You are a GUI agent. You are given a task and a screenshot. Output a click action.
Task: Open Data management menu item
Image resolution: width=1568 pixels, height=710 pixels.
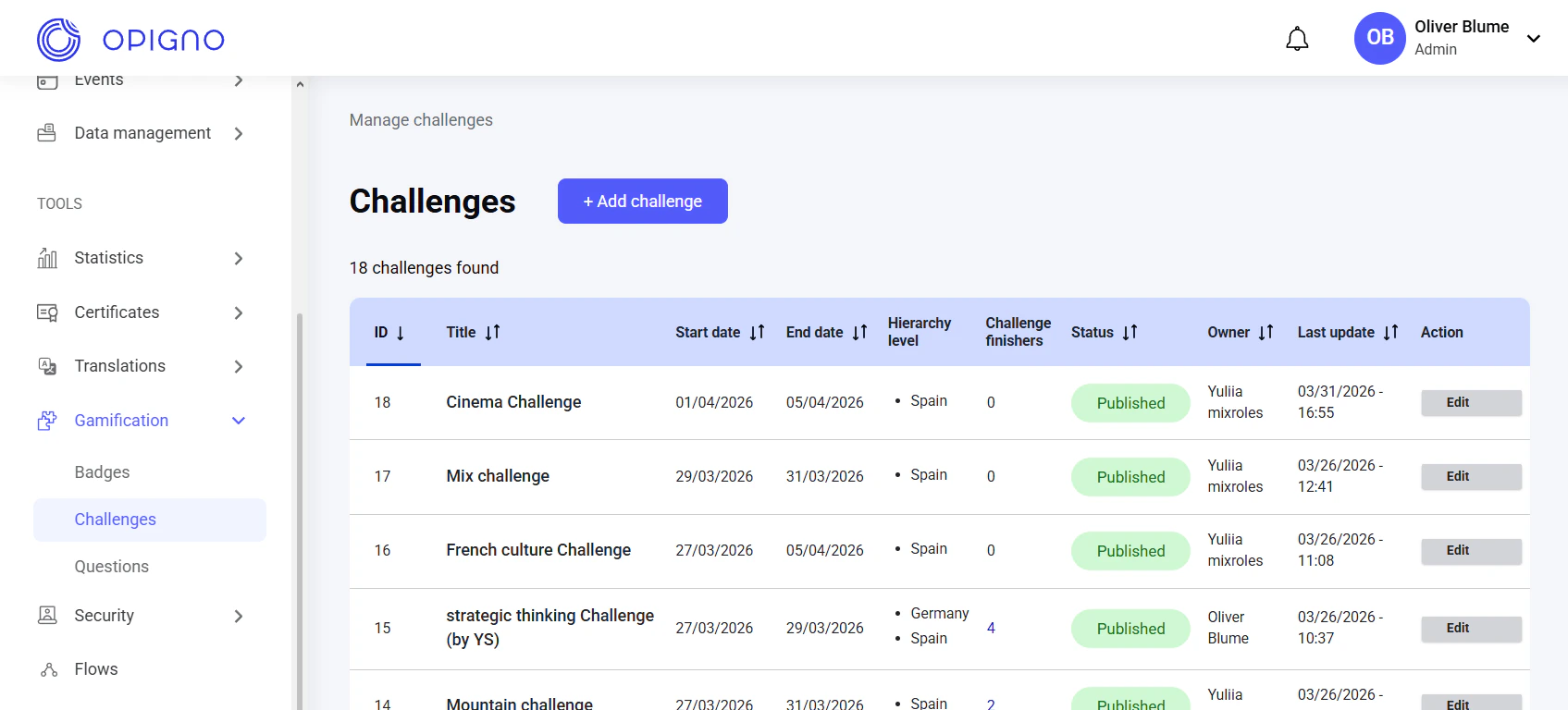[142, 133]
